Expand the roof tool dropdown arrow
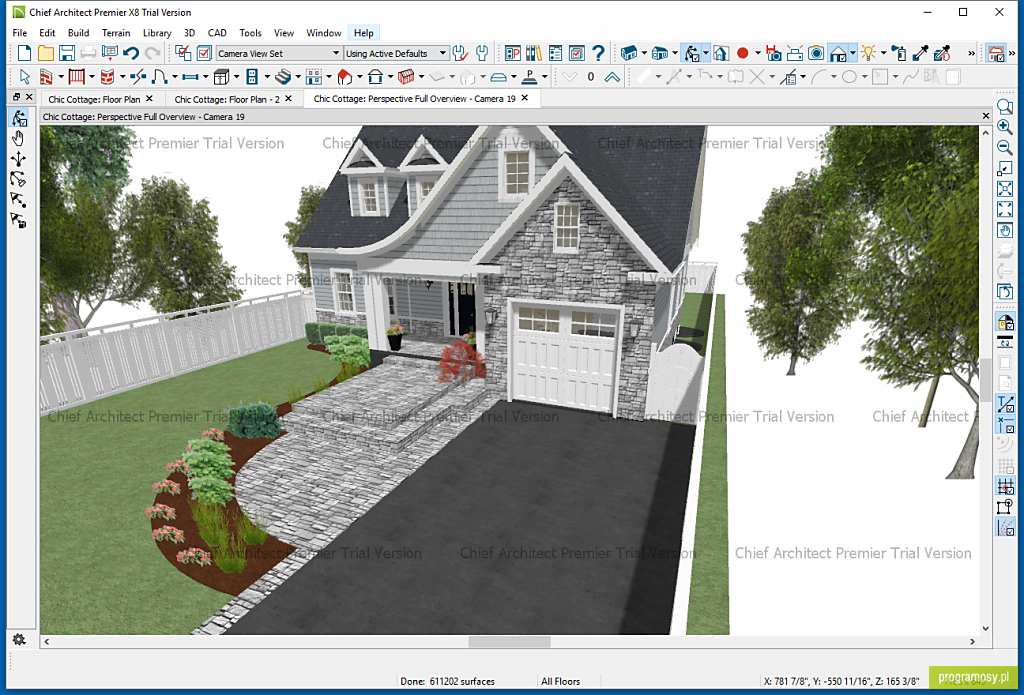Viewport: 1024px width, 695px height. point(360,77)
